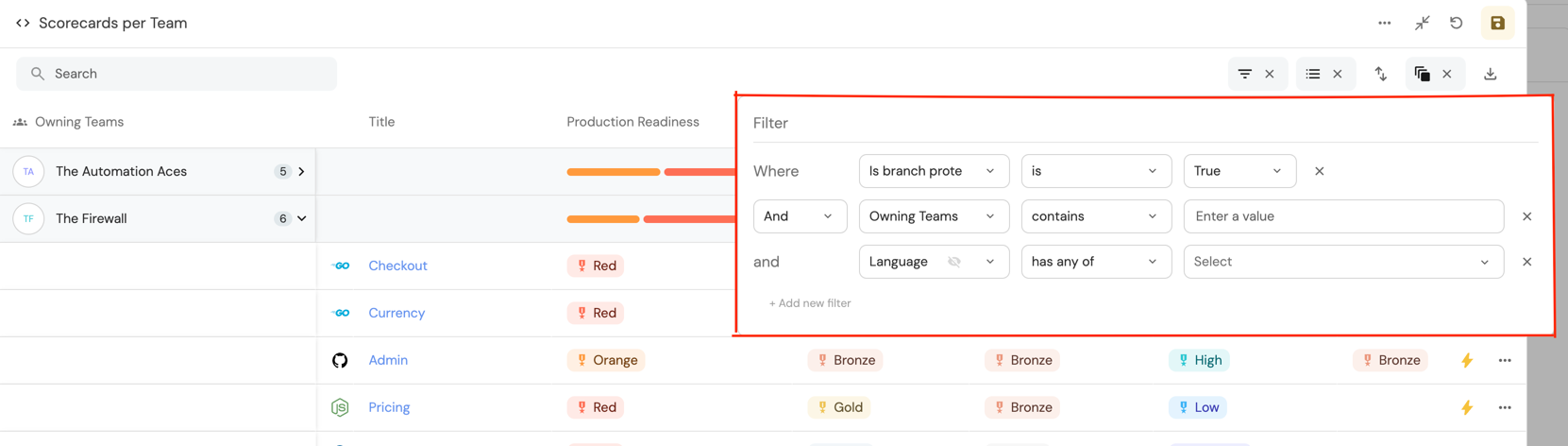This screenshot has width=1568, height=446.
Task: Open the 'Is branch prote' property dropdown
Action: (933, 171)
